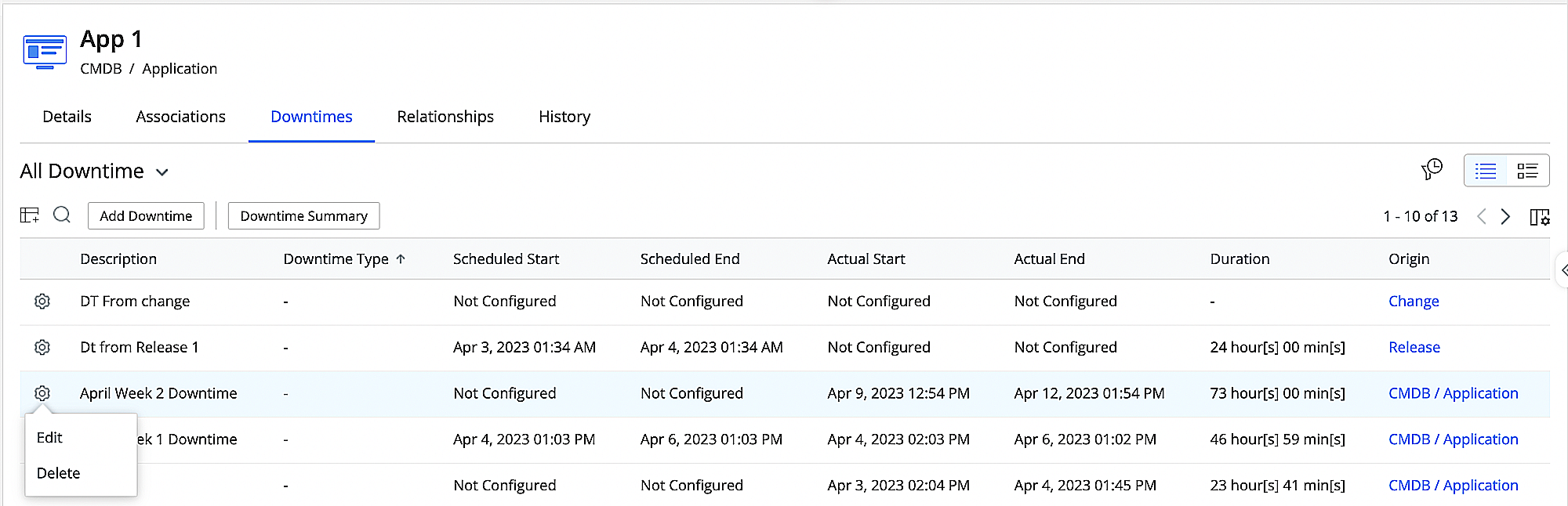Click the downtime history clock icon
Image resolution: width=1568 pixels, height=506 pixels.
(1432, 170)
